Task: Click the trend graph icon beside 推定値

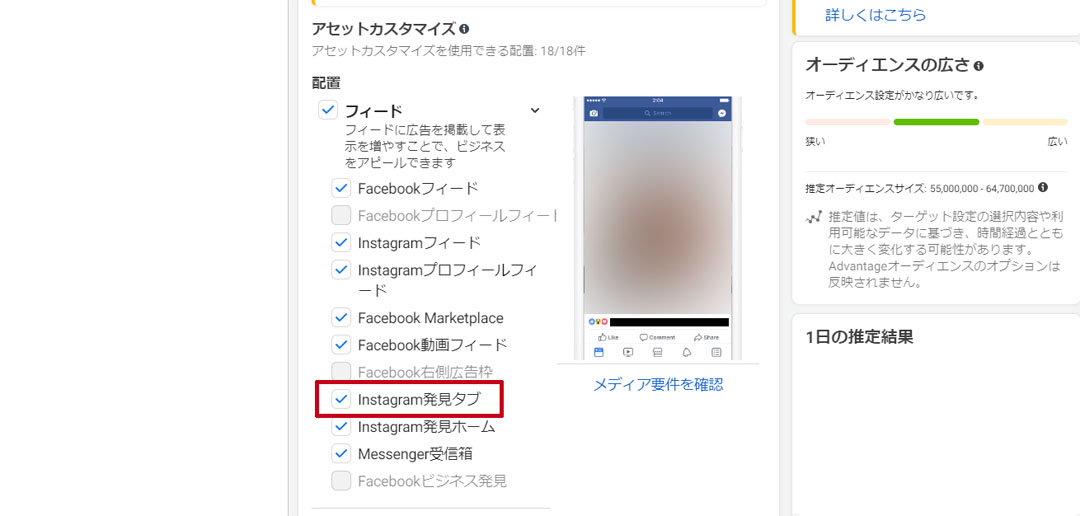Action: pyautogui.click(x=814, y=217)
